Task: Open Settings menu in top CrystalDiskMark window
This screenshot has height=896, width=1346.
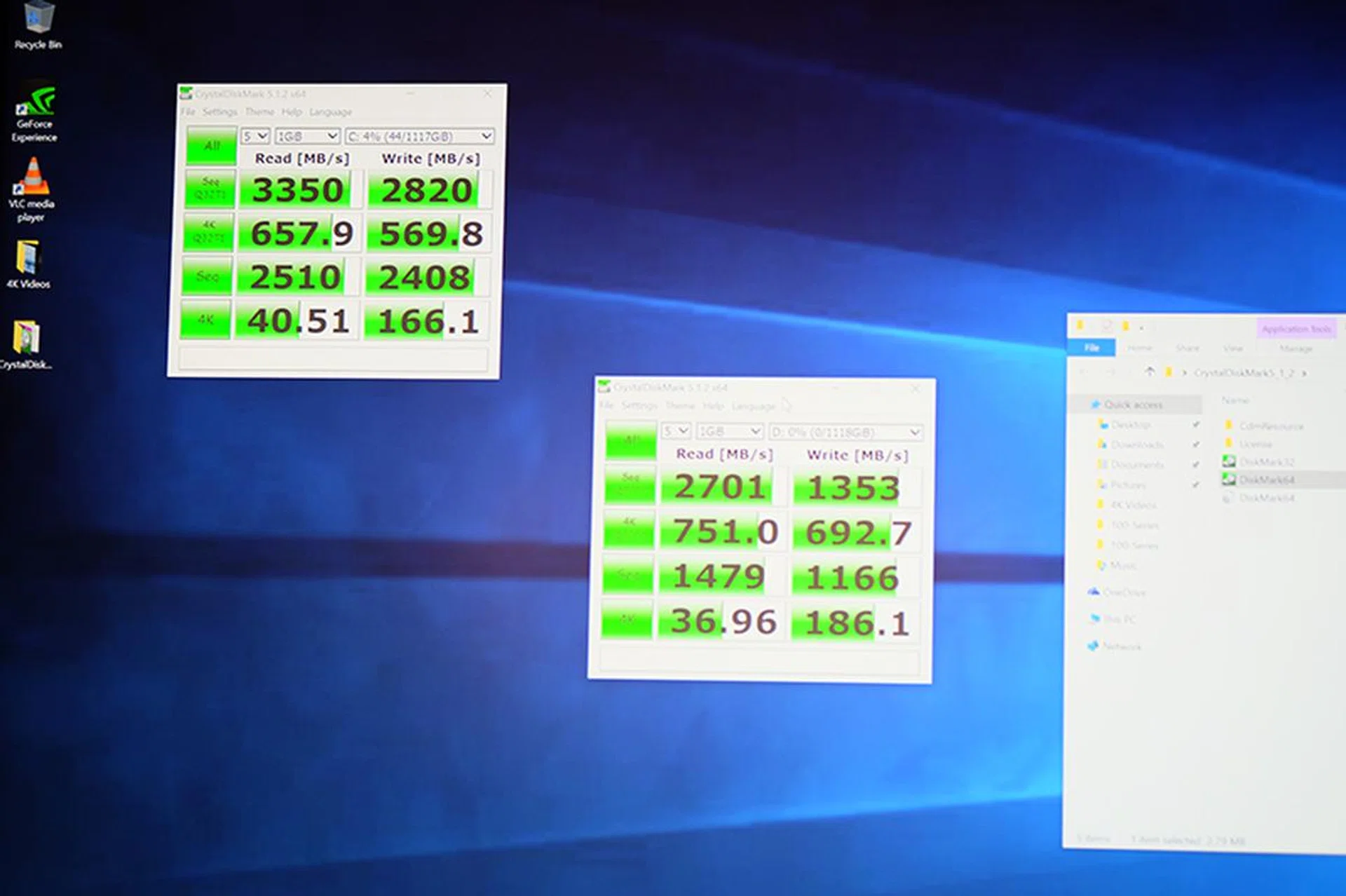Action: [220, 112]
